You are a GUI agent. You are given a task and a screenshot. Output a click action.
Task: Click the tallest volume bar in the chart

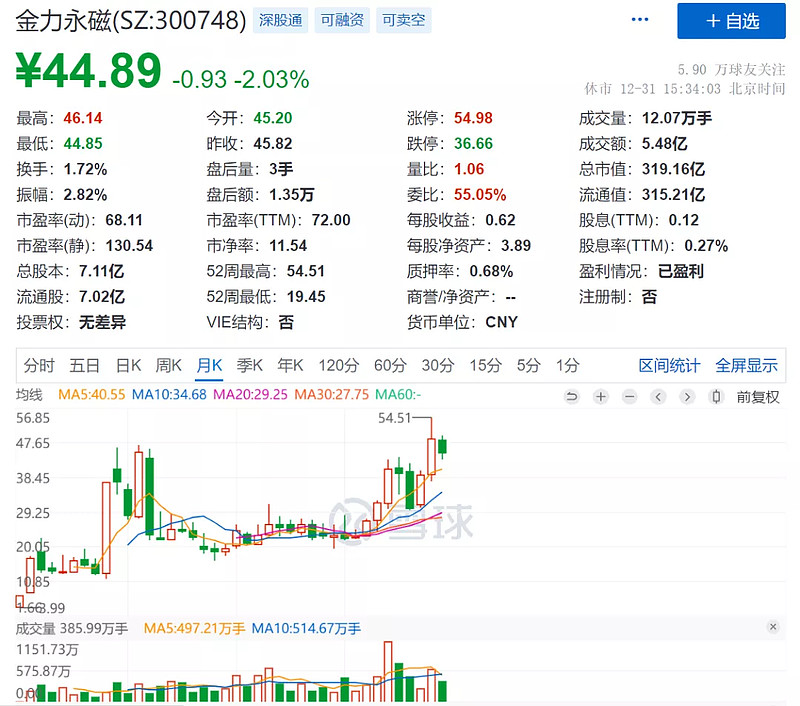click(x=388, y=671)
